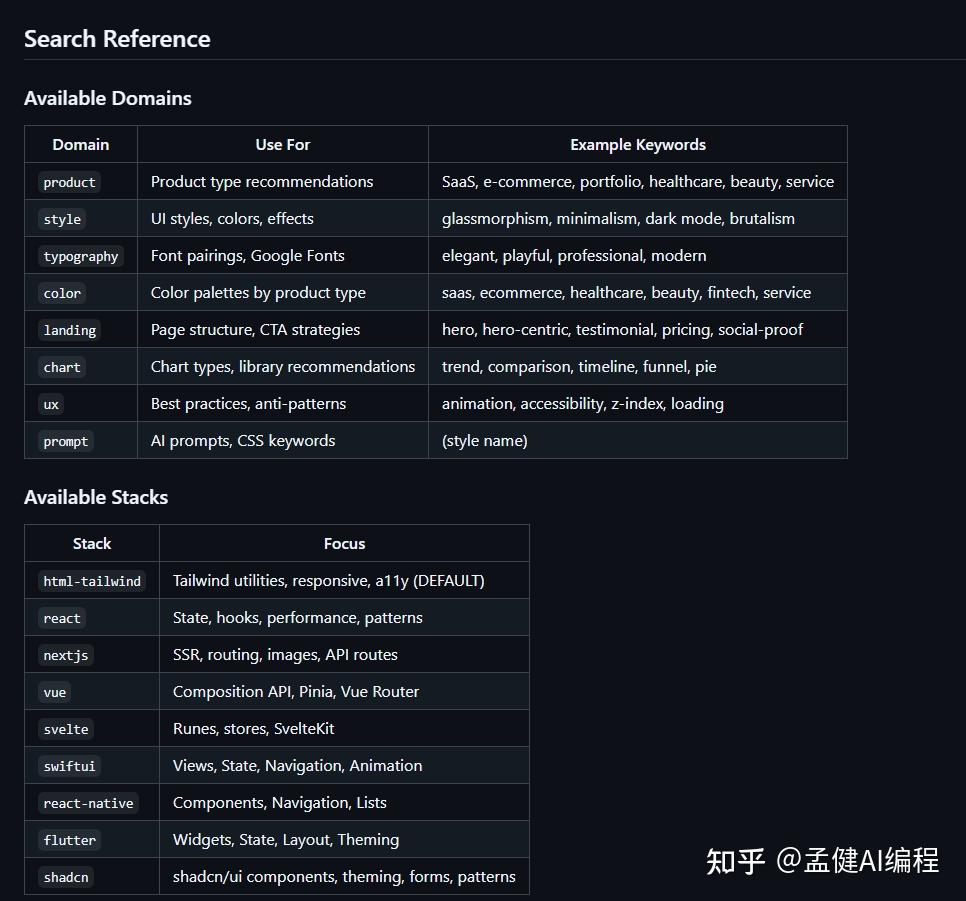This screenshot has width=966, height=901.
Task: Click 'State, hooks, performance, patterns' cell
Action: click(344, 617)
